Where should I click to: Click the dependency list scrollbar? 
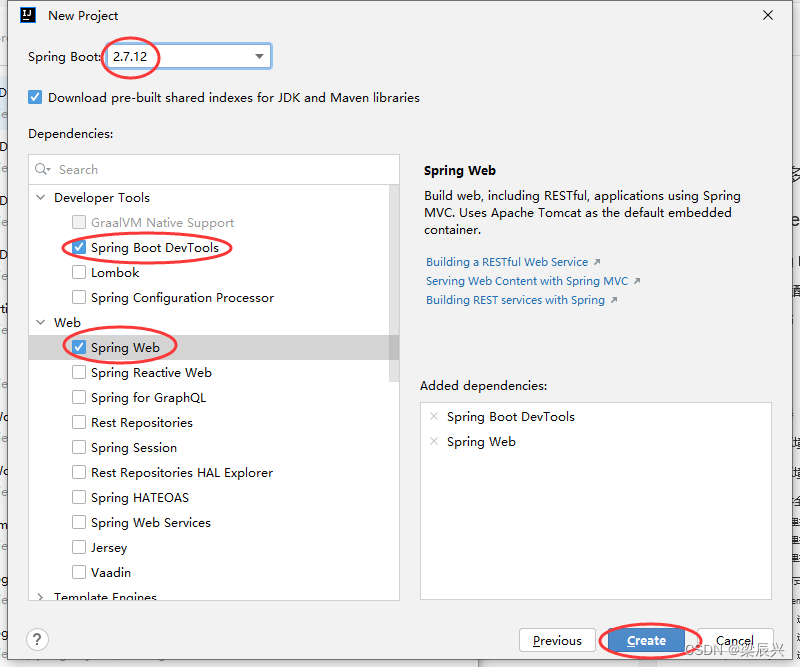click(393, 283)
